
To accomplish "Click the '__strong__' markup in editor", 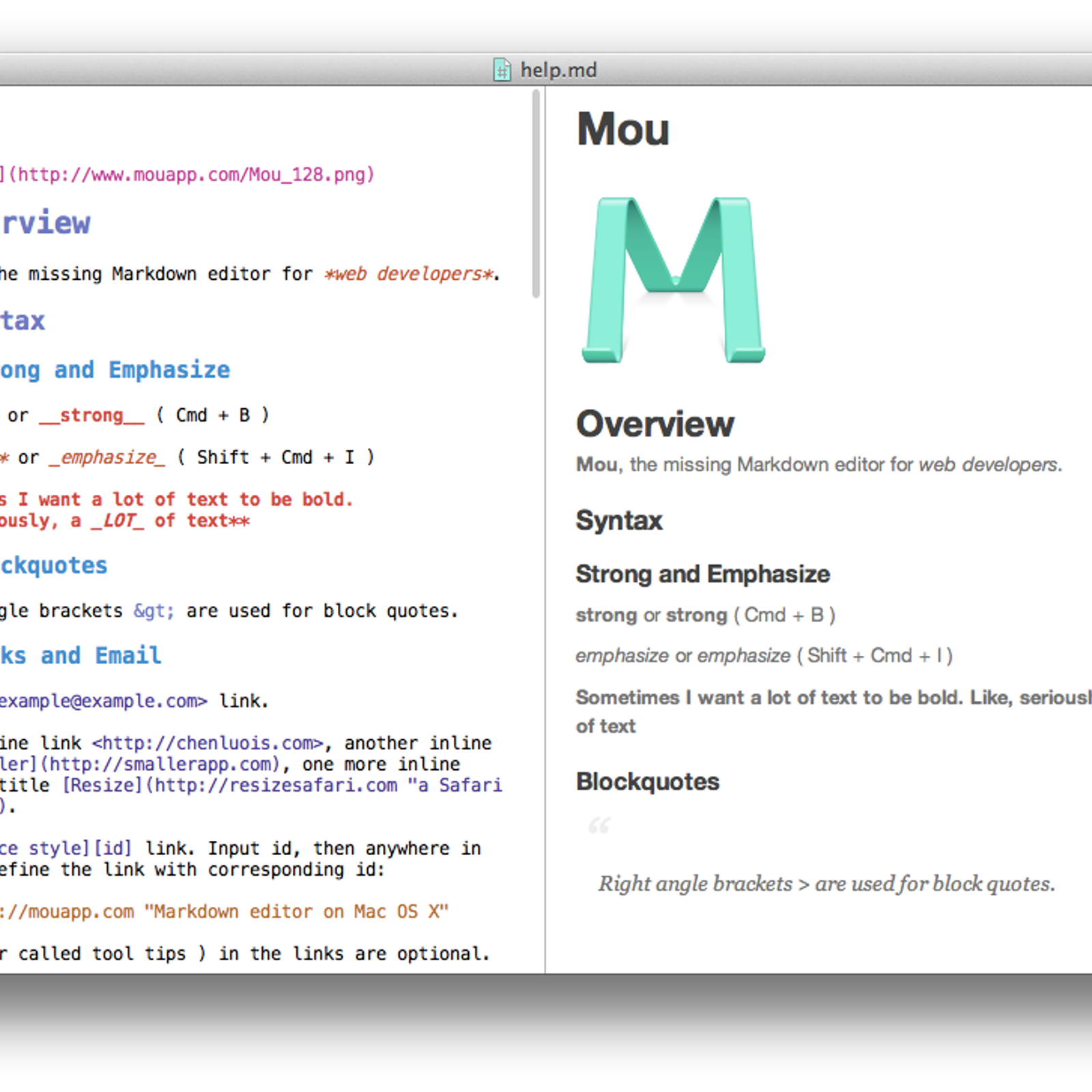I will point(92,415).
